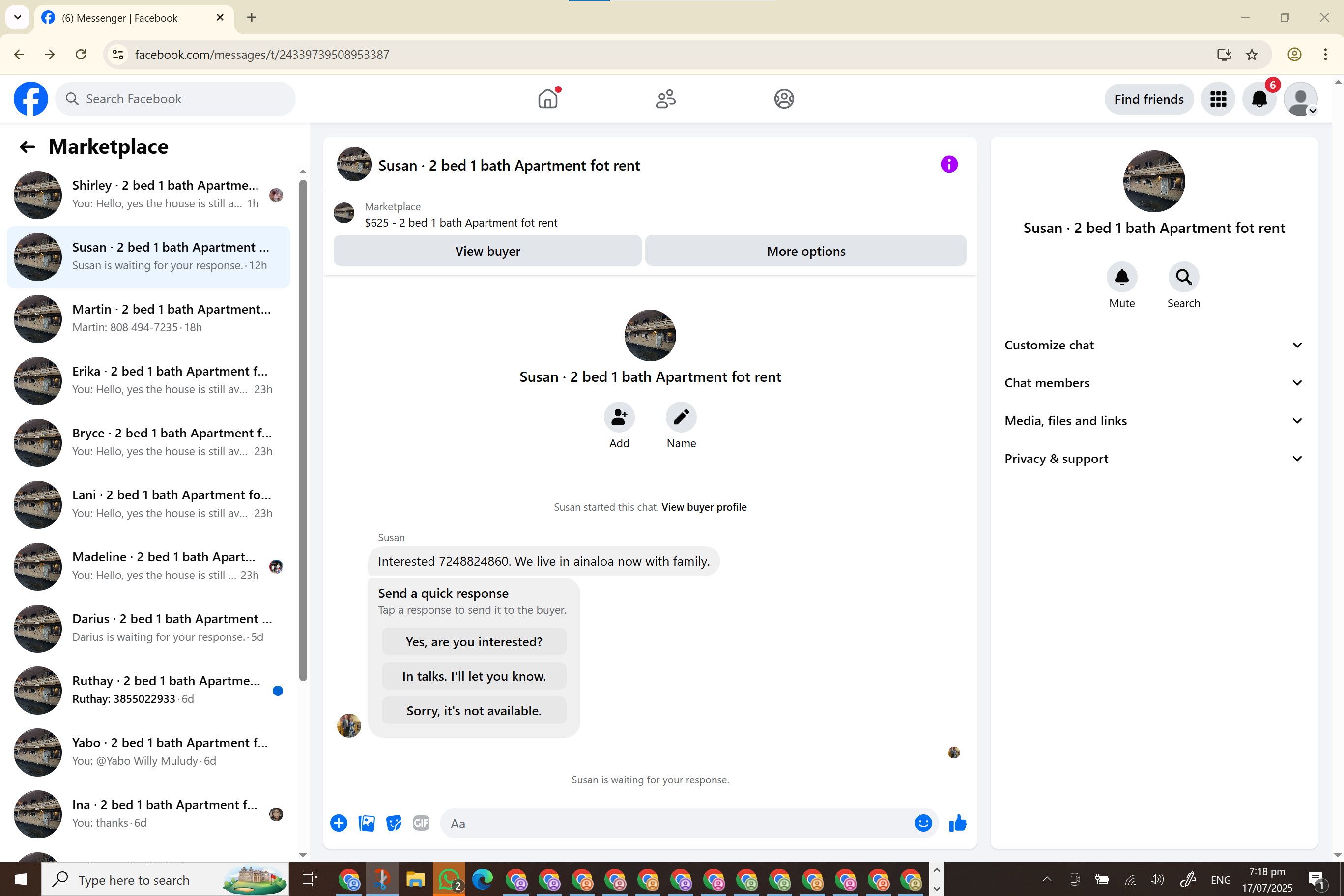Click the Add people icon
The width and height of the screenshot is (1344, 896).
619,417
